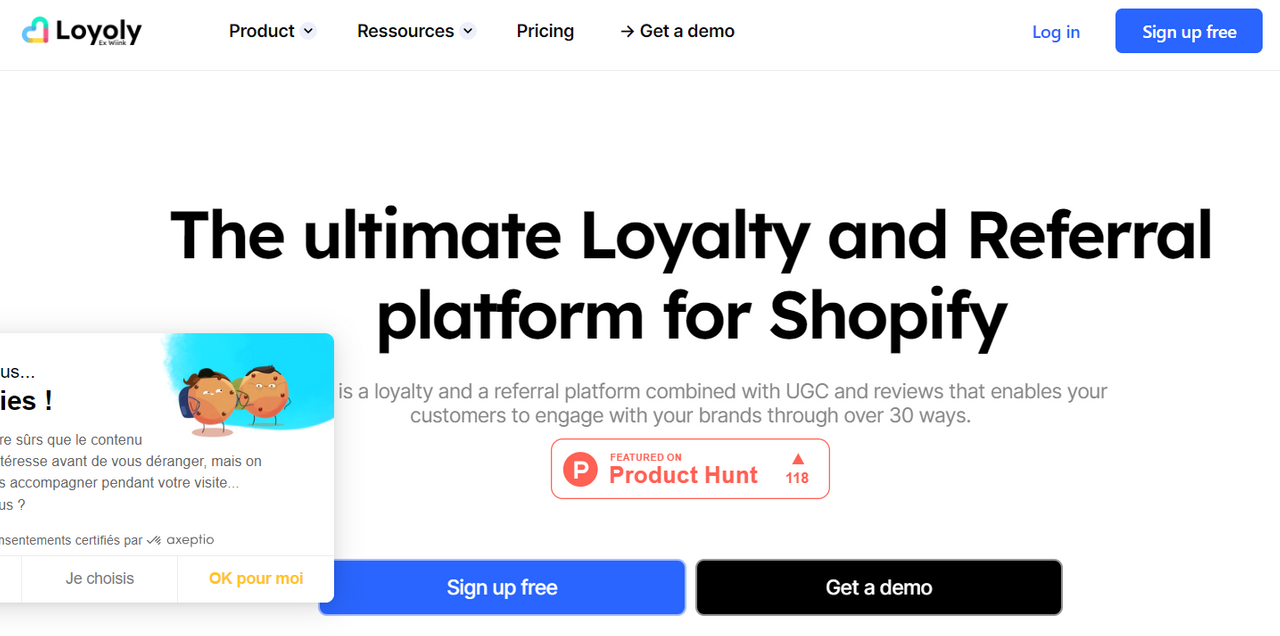The height and width of the screenshot is (636, 1280).
Task: Click the Loyoly heart logo icon
Action: pos(35,31)
